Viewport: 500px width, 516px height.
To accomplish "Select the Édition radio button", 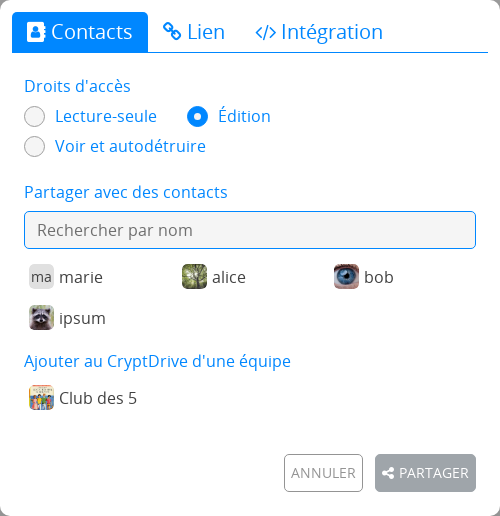I will [x=197, y=117].
